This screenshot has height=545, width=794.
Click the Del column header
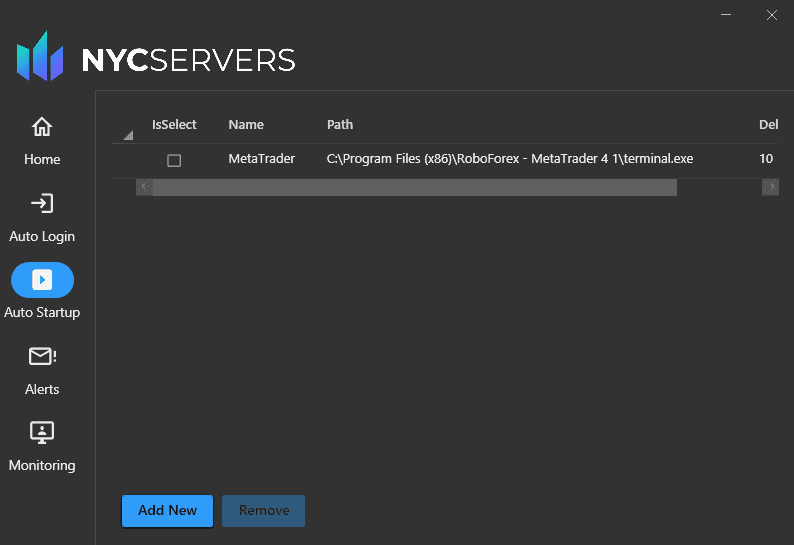click(x=768, y=125)
